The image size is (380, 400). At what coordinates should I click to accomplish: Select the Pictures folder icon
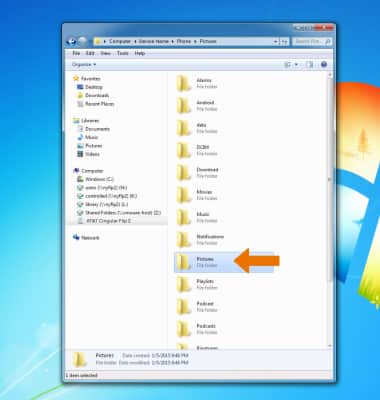tap(184, 262)
